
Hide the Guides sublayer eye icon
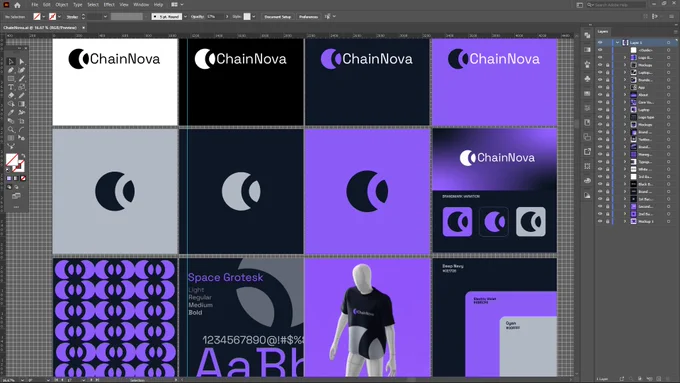tap(600, 50)
